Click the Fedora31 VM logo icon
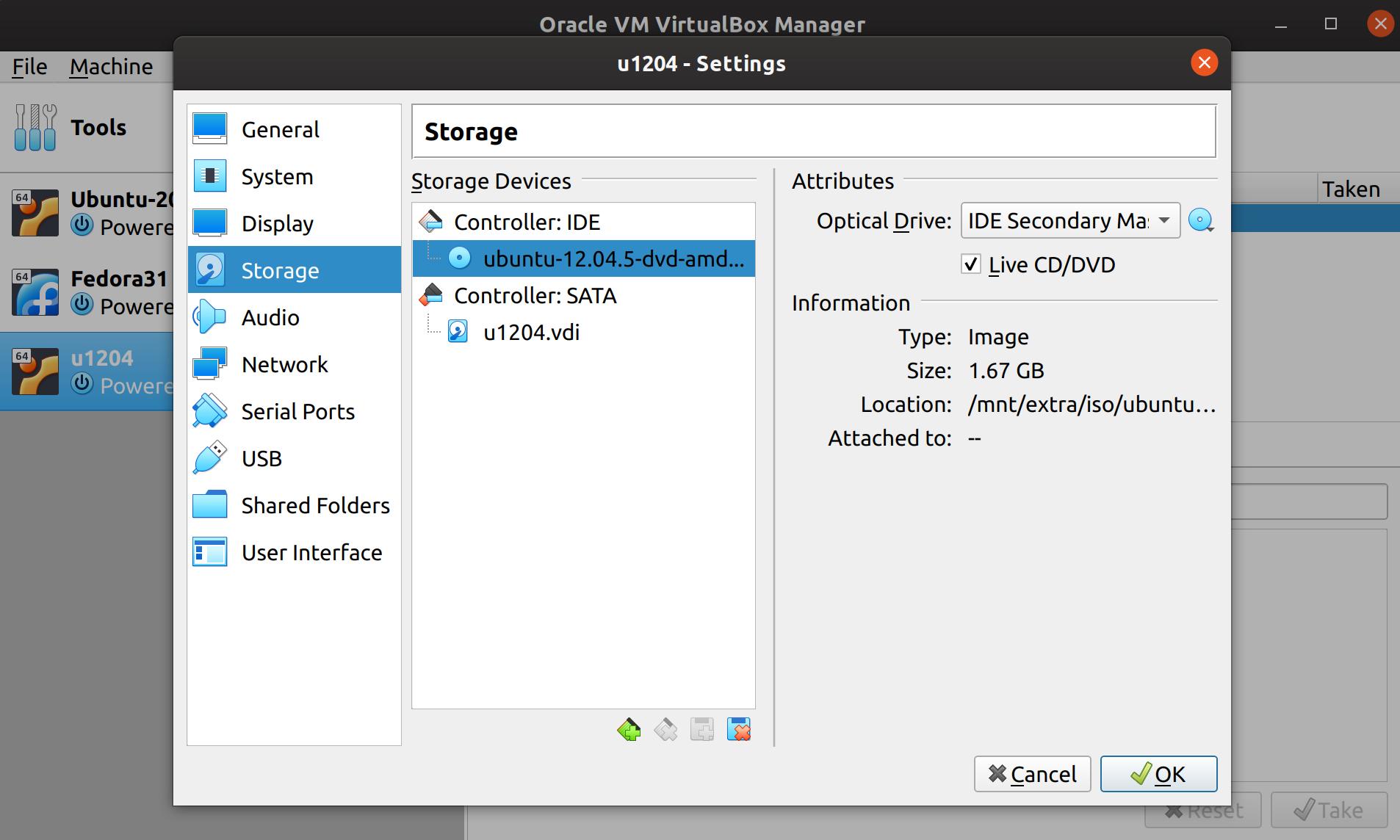1400x840 pixels. 35,292
